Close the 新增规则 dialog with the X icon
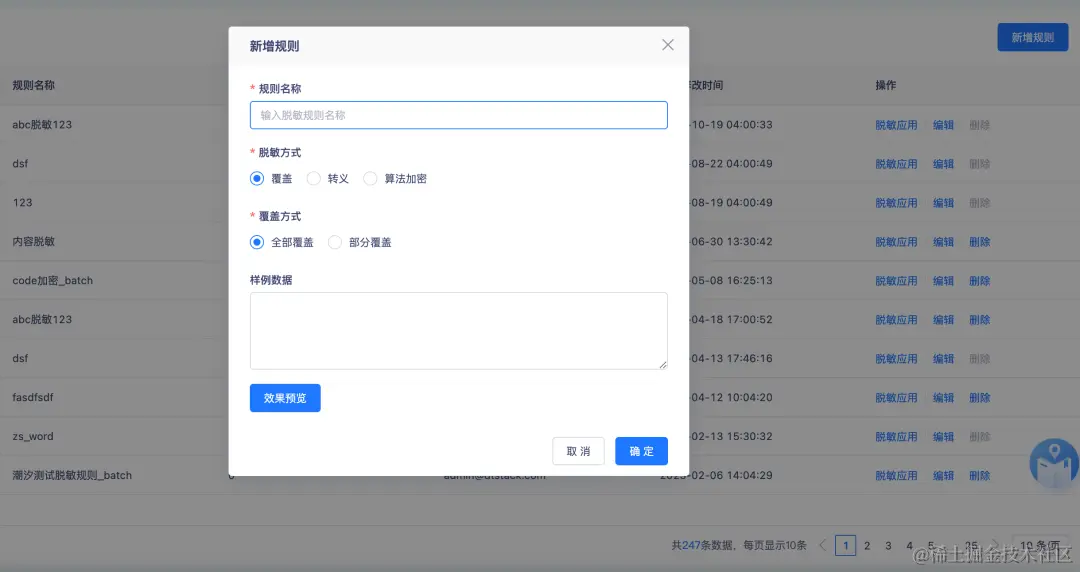The width and height of the screenshot is (1080, 572). (667, 45)
